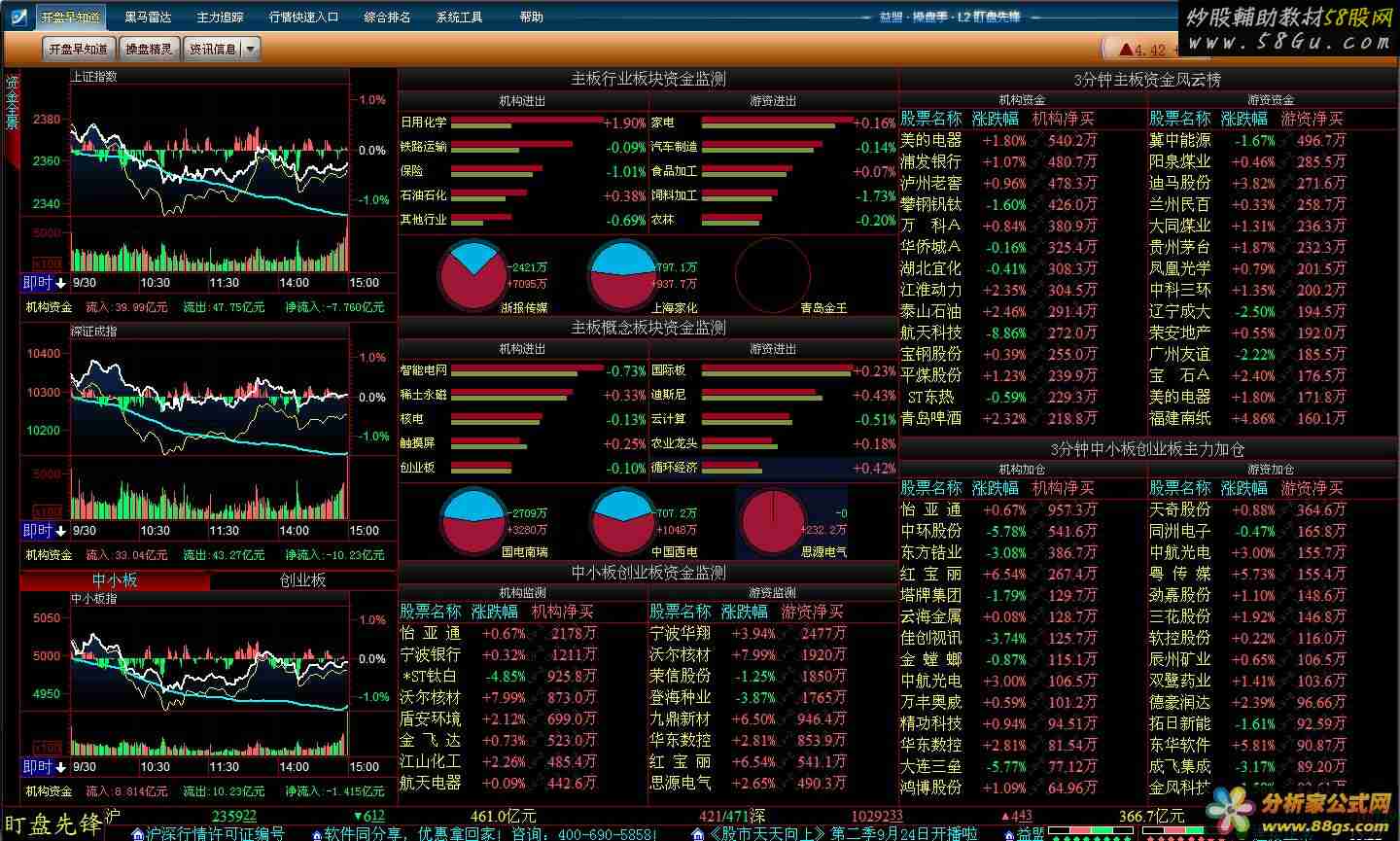This screenshot has width=1400, height=841.
Task: Select 鸿博股份 stock row
Action: pyautogui.click(x=1023, y=788)
